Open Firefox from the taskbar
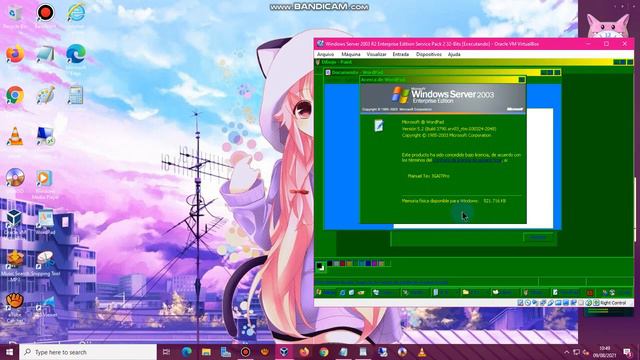This screenshot has height=360, width=640. click(x=304, y=352)
